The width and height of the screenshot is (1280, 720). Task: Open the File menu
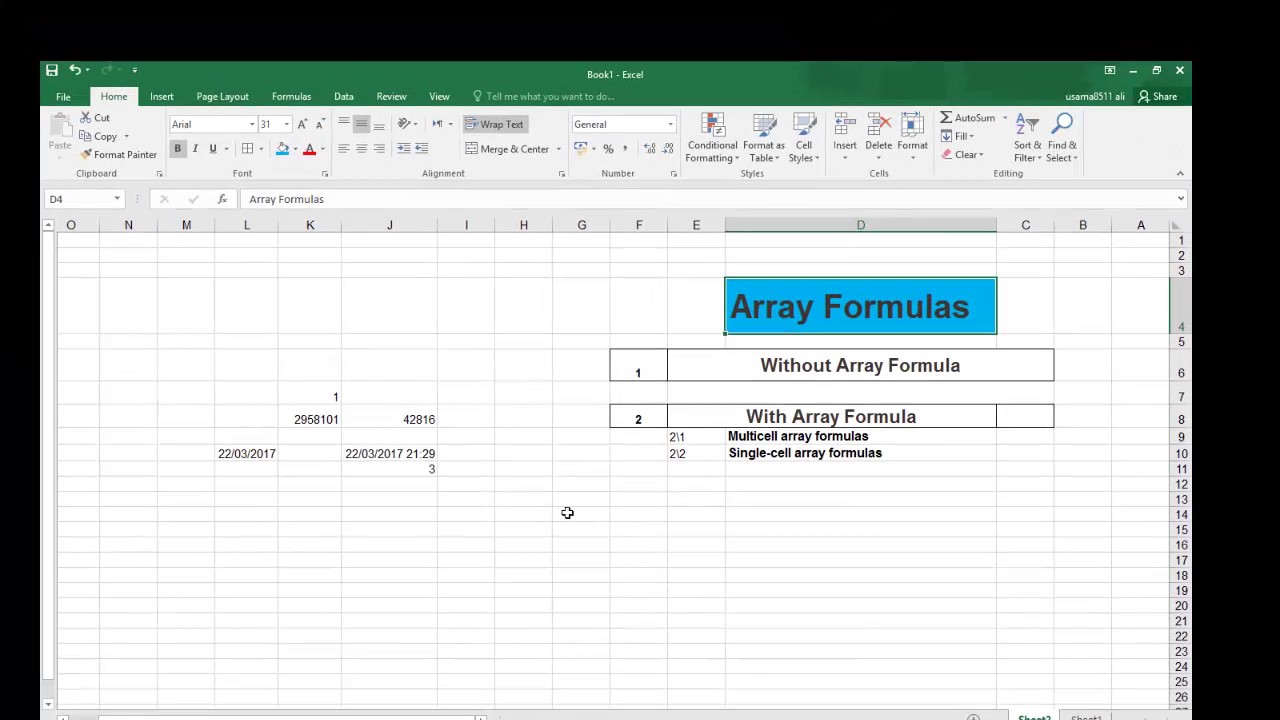(x=63, y=97)
